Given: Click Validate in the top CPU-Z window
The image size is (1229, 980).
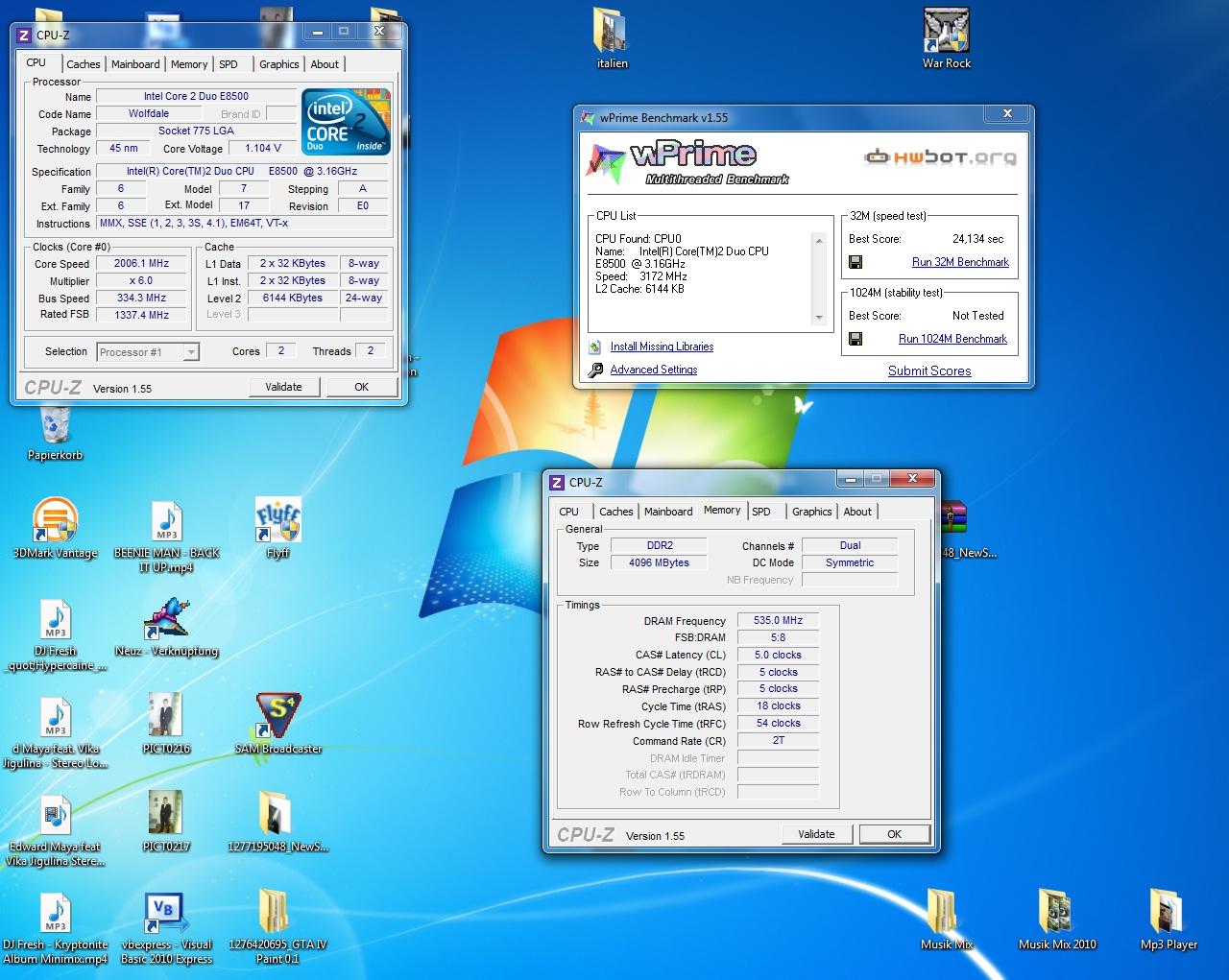Looking at the screenshot, I should pos(283,387).
